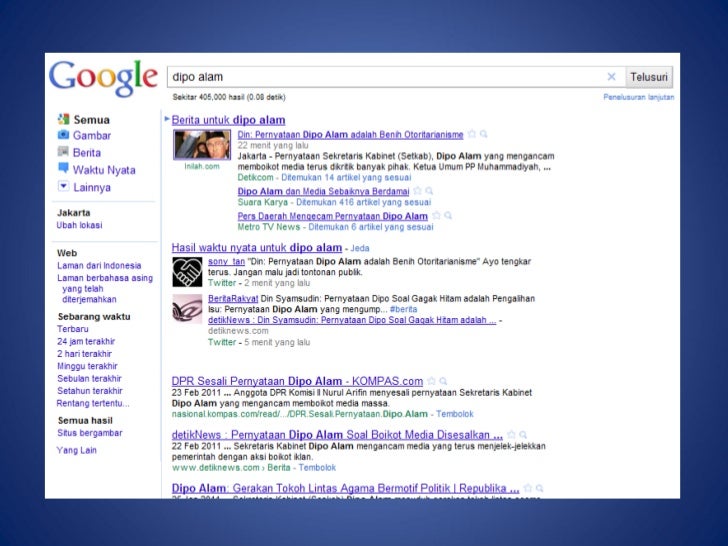Select the Semua icon in sidebar
Image resolution: width=728 pixels, height=546 pixels.
[63, 119]
